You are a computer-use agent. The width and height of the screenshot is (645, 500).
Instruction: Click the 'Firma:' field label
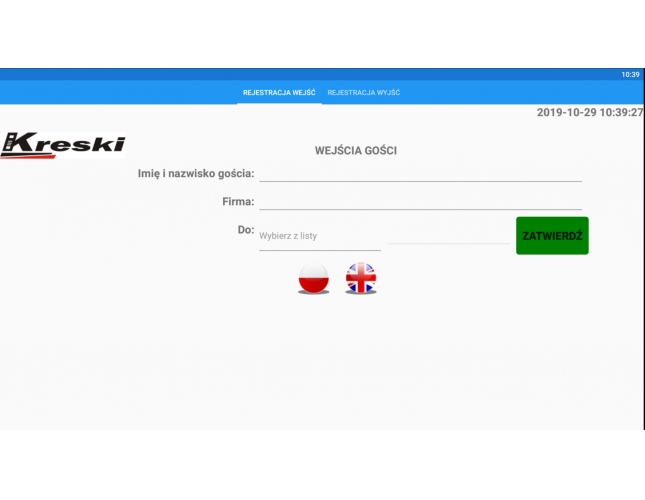[238, 201]
